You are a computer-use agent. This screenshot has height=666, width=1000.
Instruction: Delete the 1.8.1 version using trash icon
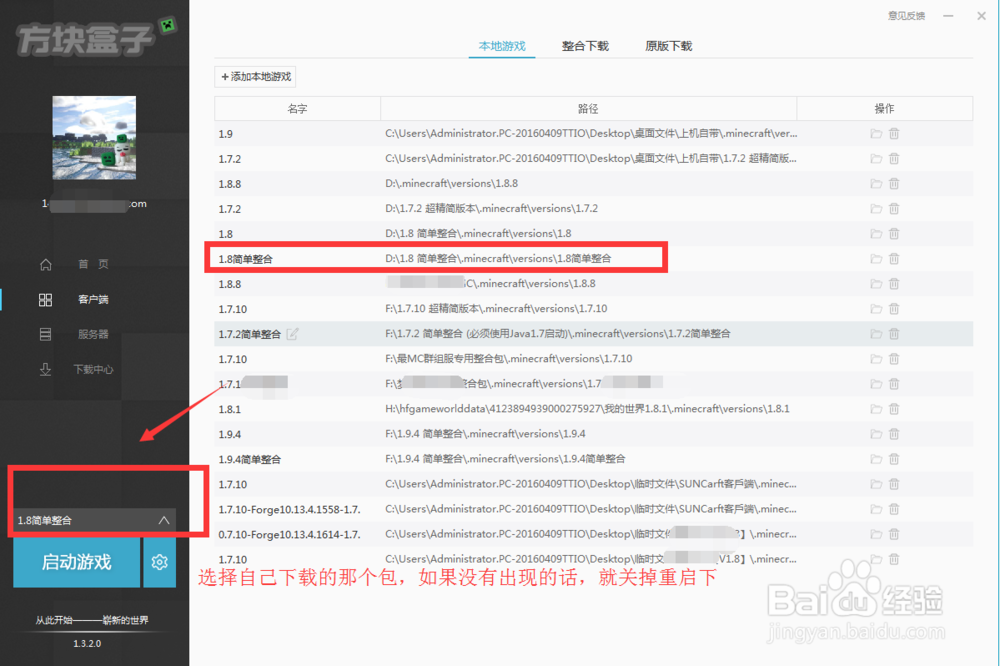894,408
